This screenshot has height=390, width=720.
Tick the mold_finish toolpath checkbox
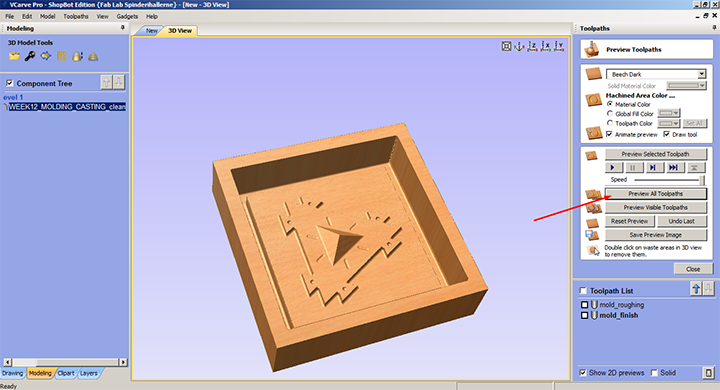click(x=585, y=316)
